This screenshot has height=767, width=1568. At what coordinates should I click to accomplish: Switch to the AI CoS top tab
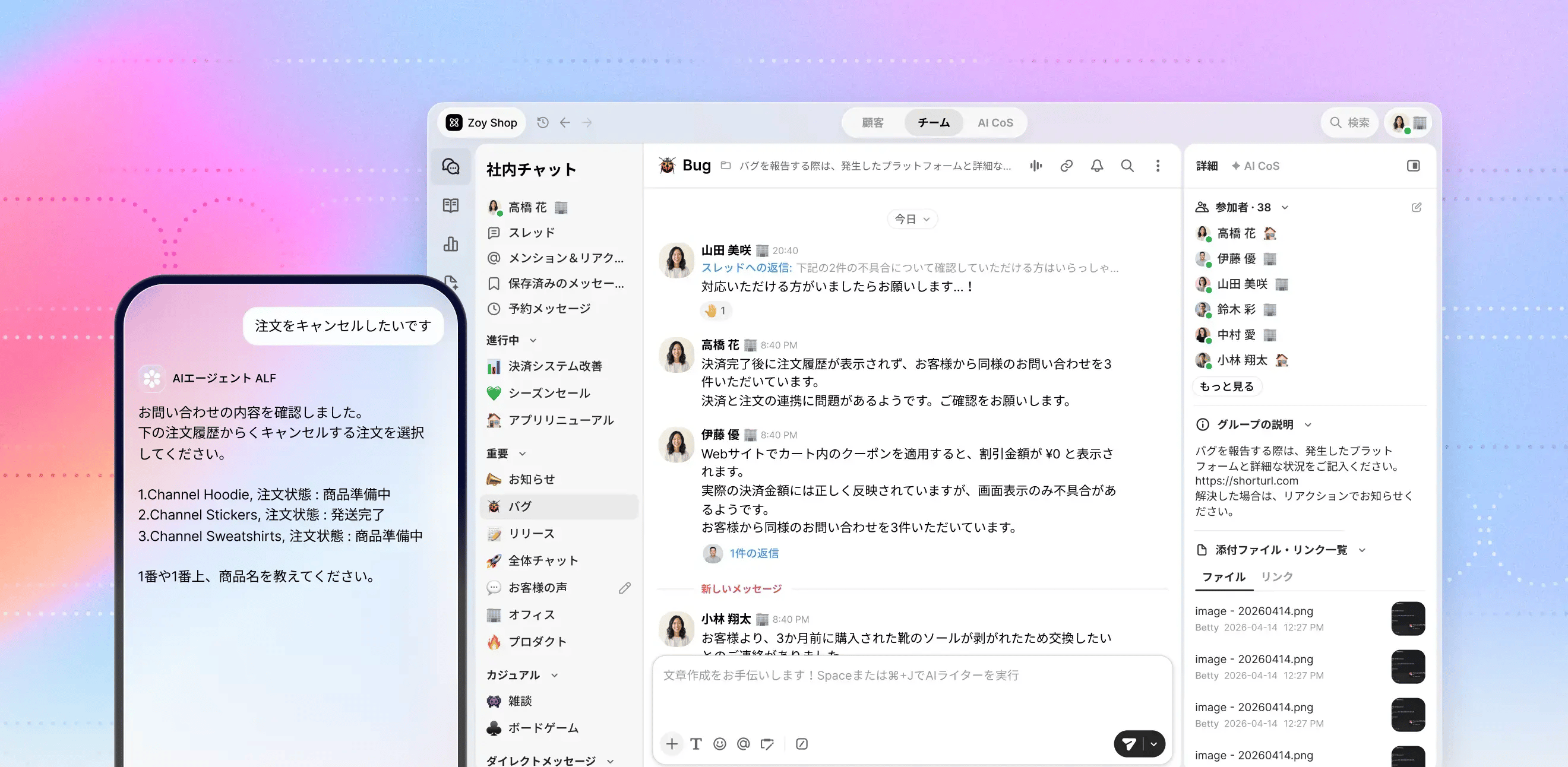(x=995, y=123)
